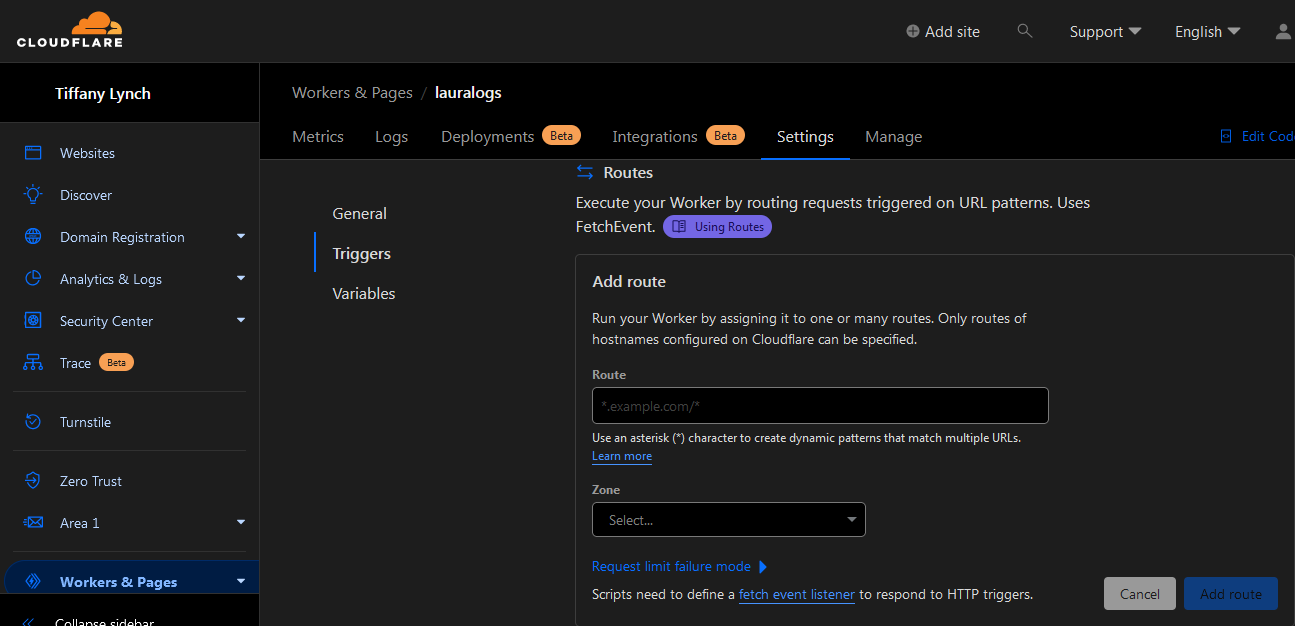
Task: Expand the Analytics & Logs menu
Action: click(x=240, y=279)
